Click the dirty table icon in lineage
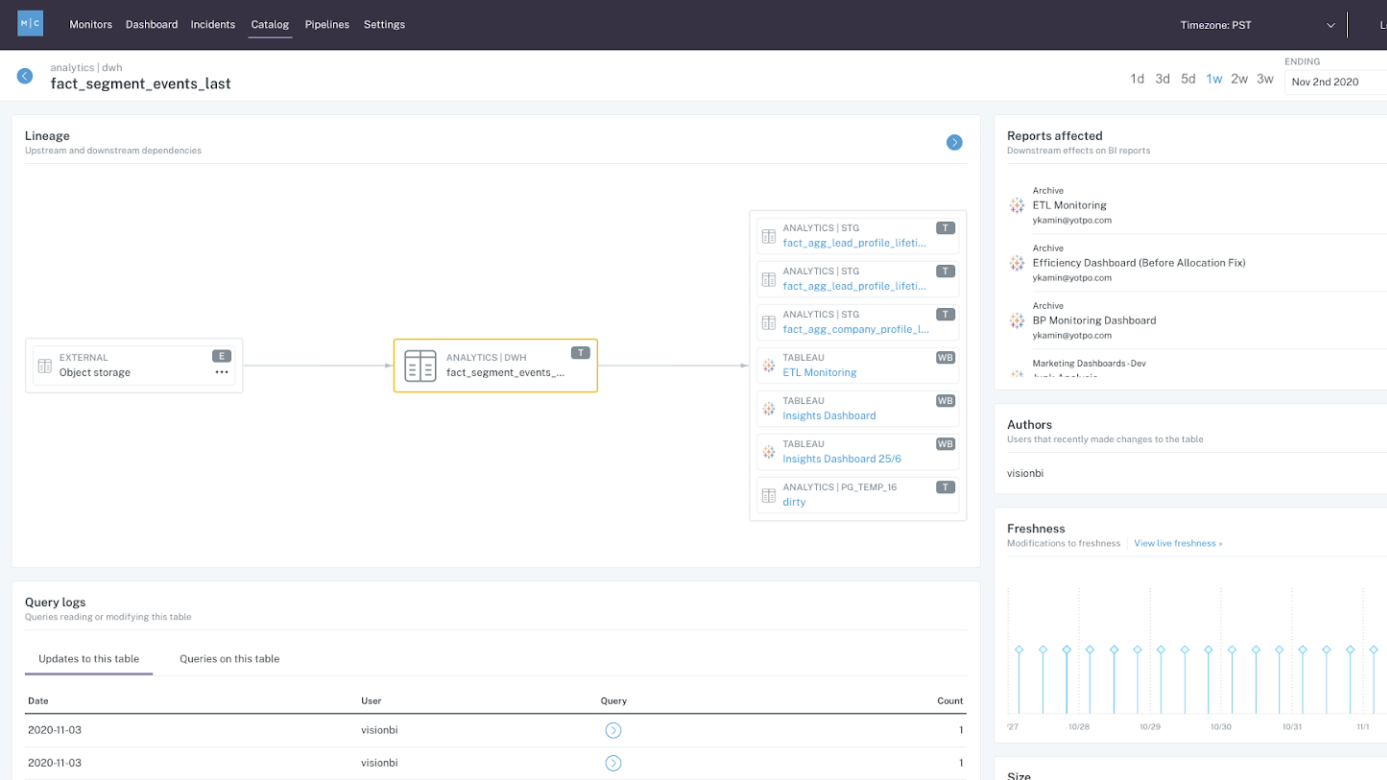 coord(768,495)
